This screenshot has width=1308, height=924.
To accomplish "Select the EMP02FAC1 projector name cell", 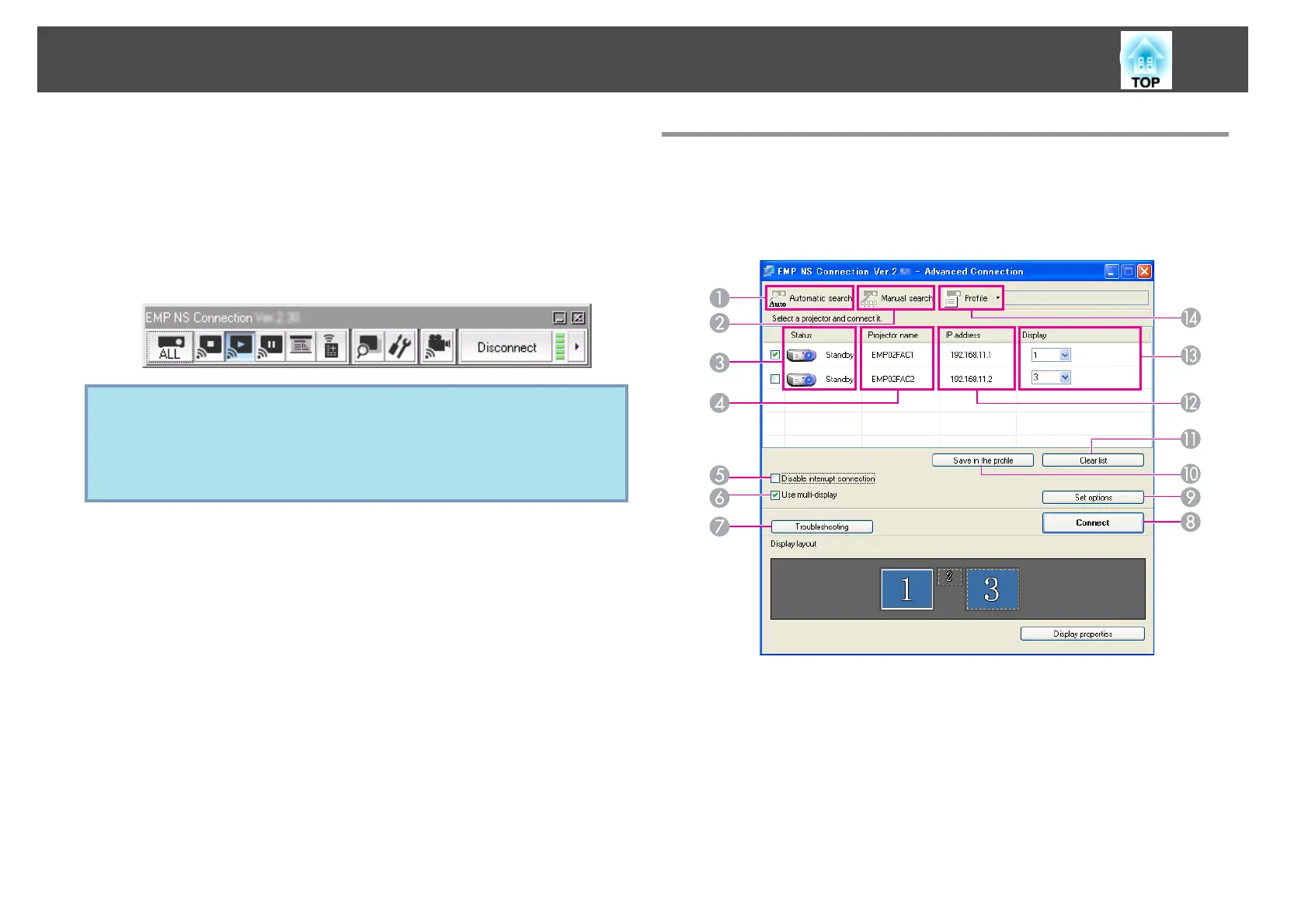I will click(x=892, y=355).
